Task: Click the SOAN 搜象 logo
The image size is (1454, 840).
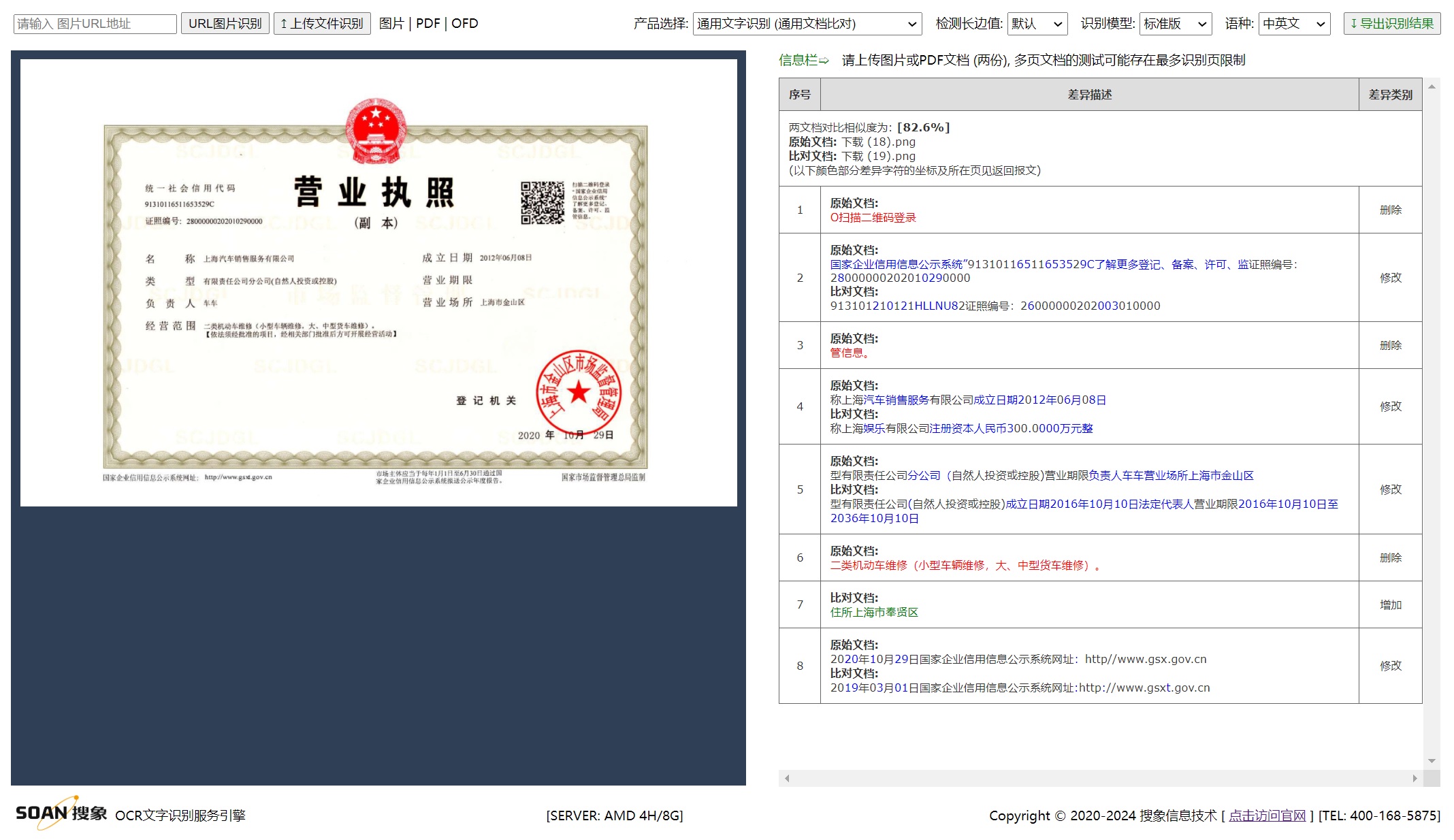Action: (x=61, y=813)
